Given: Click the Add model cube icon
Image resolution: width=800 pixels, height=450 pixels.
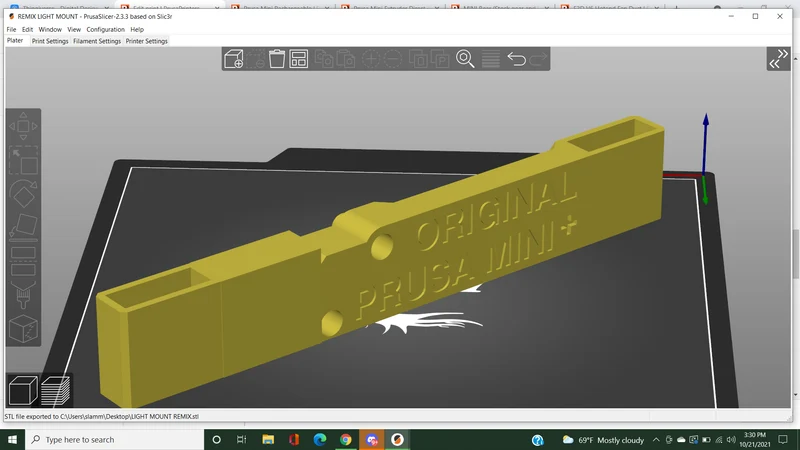Looking at the screenshot, I should point(234,59).
